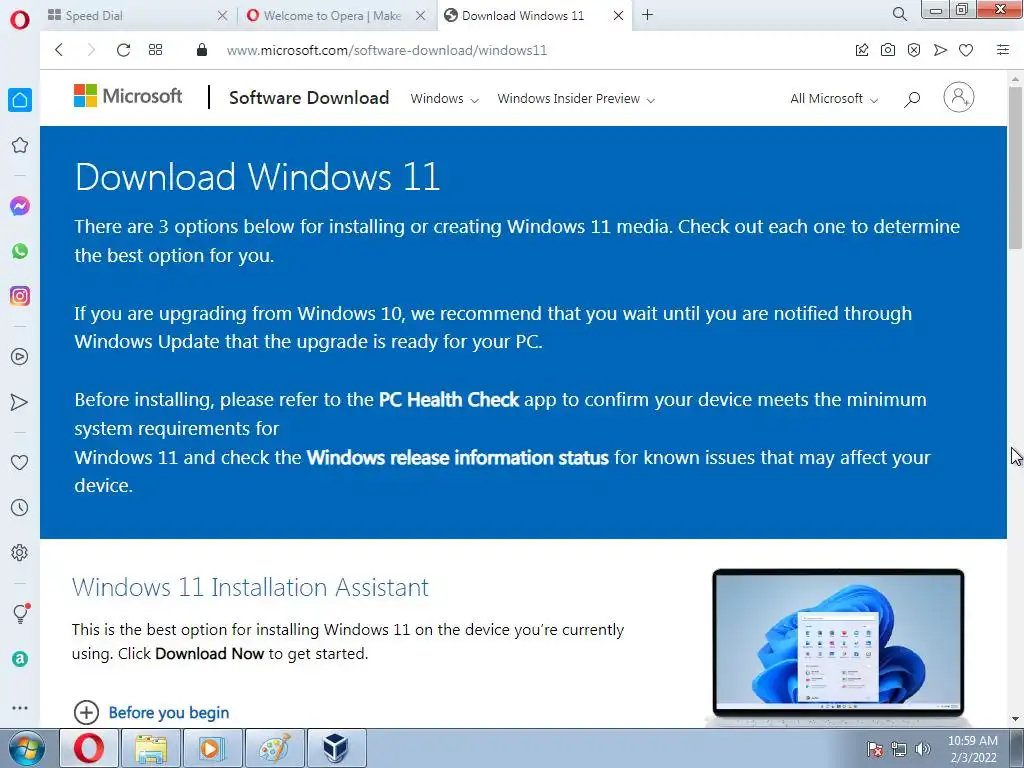Open the Software Download link
The image size is (1024, 768).
point(309,98)
